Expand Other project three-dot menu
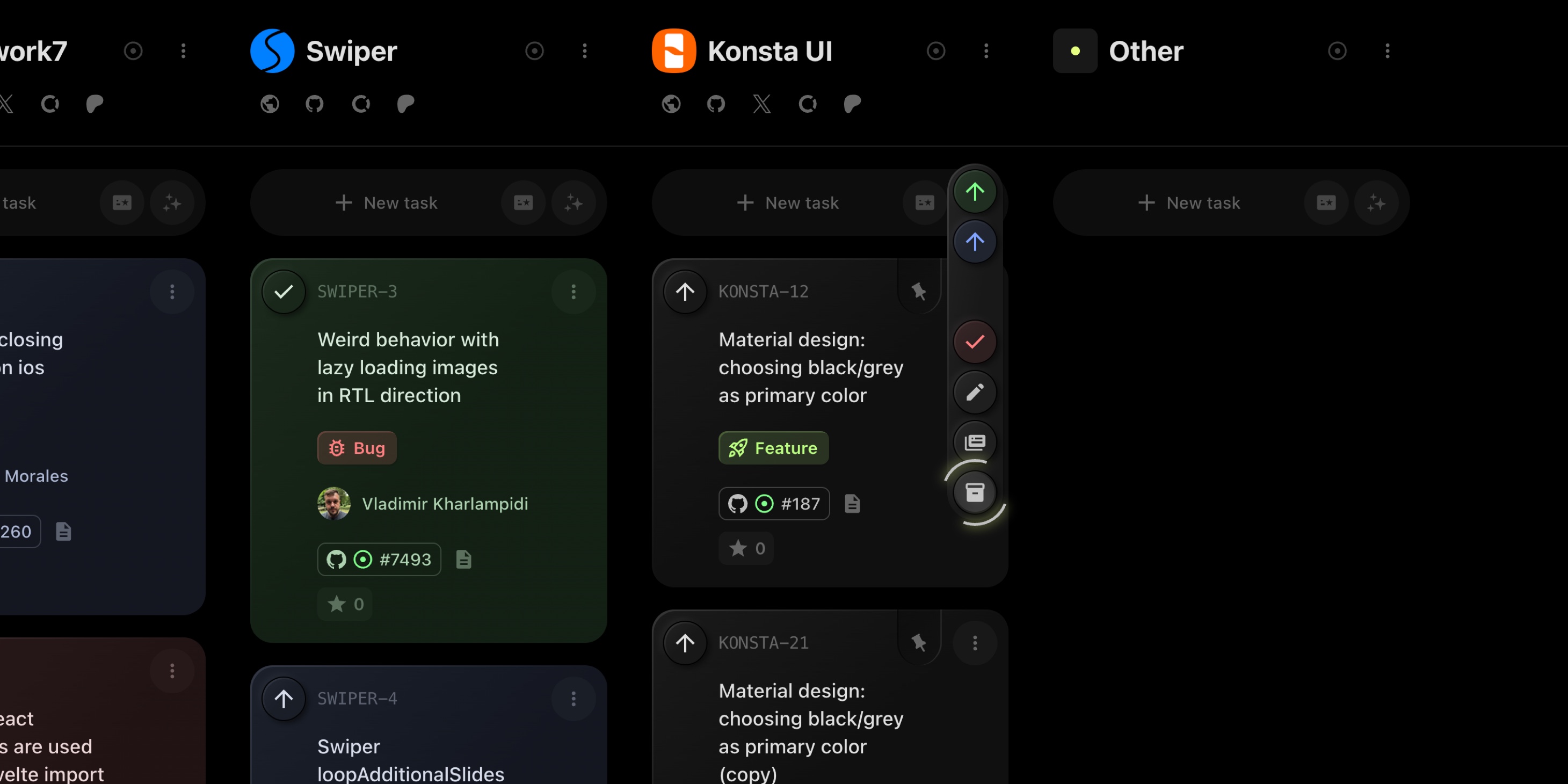 click(1387, 51)
